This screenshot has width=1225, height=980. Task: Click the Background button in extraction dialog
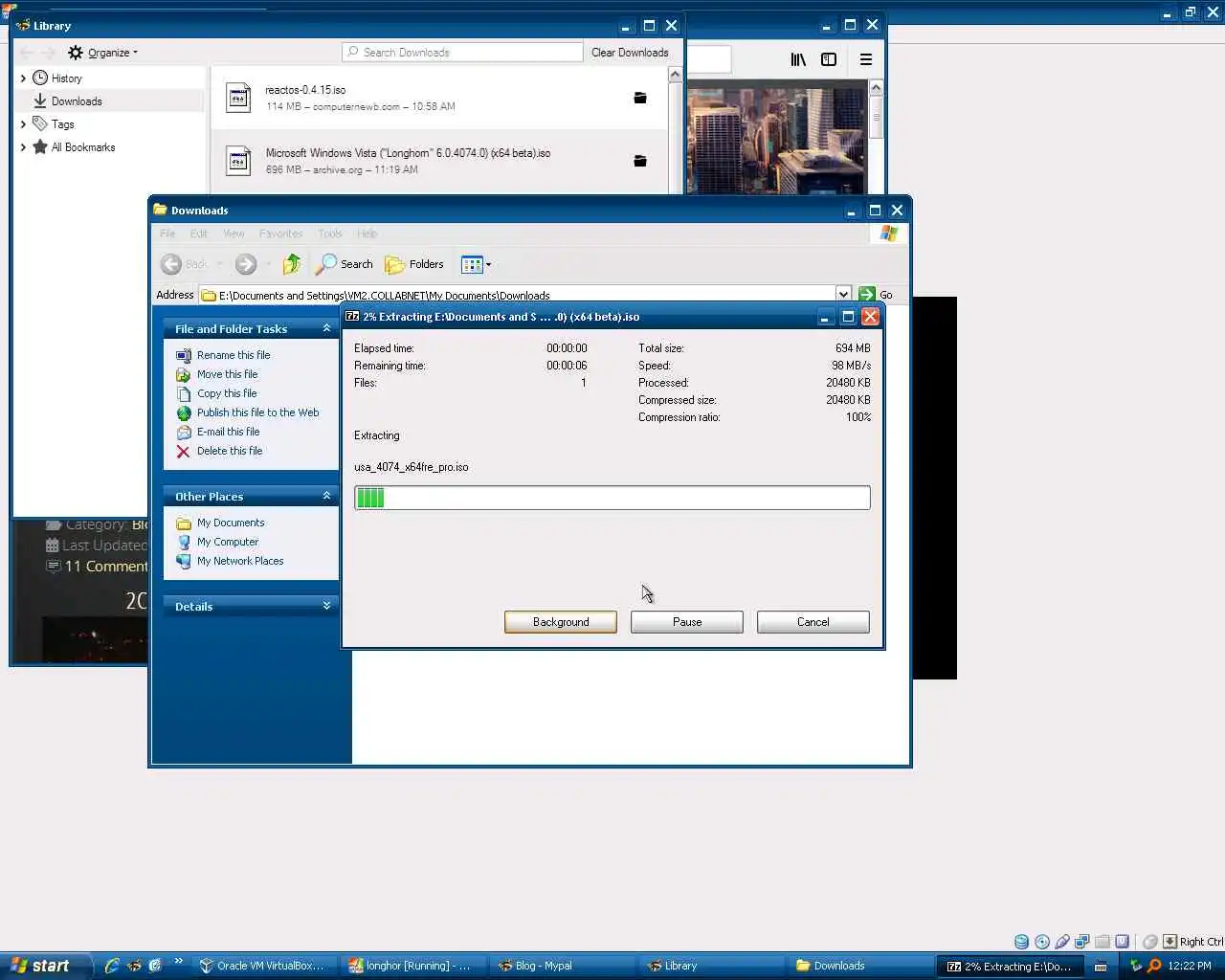tap(561, 622)
